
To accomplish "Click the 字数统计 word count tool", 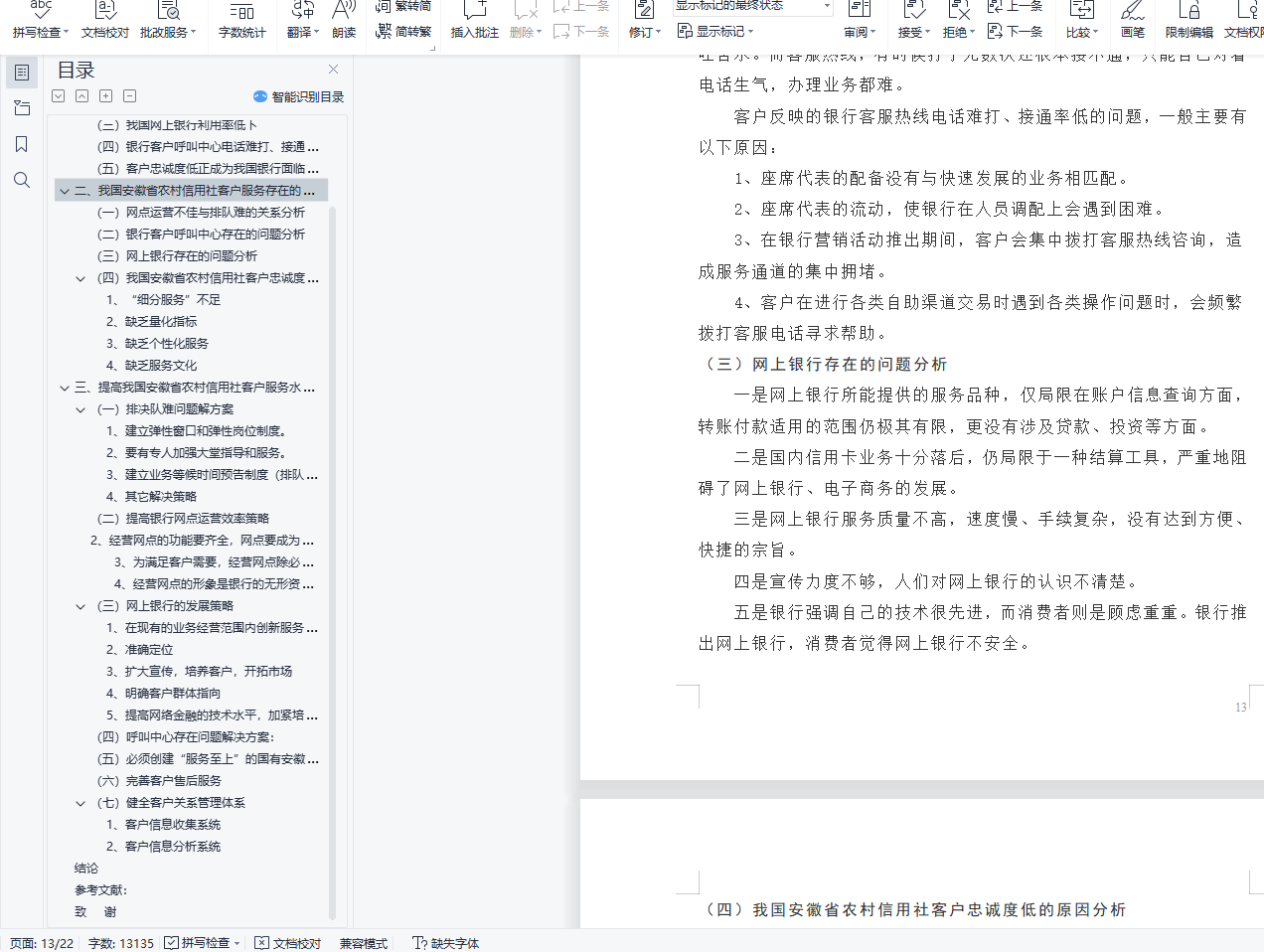I will pos(241,20).
